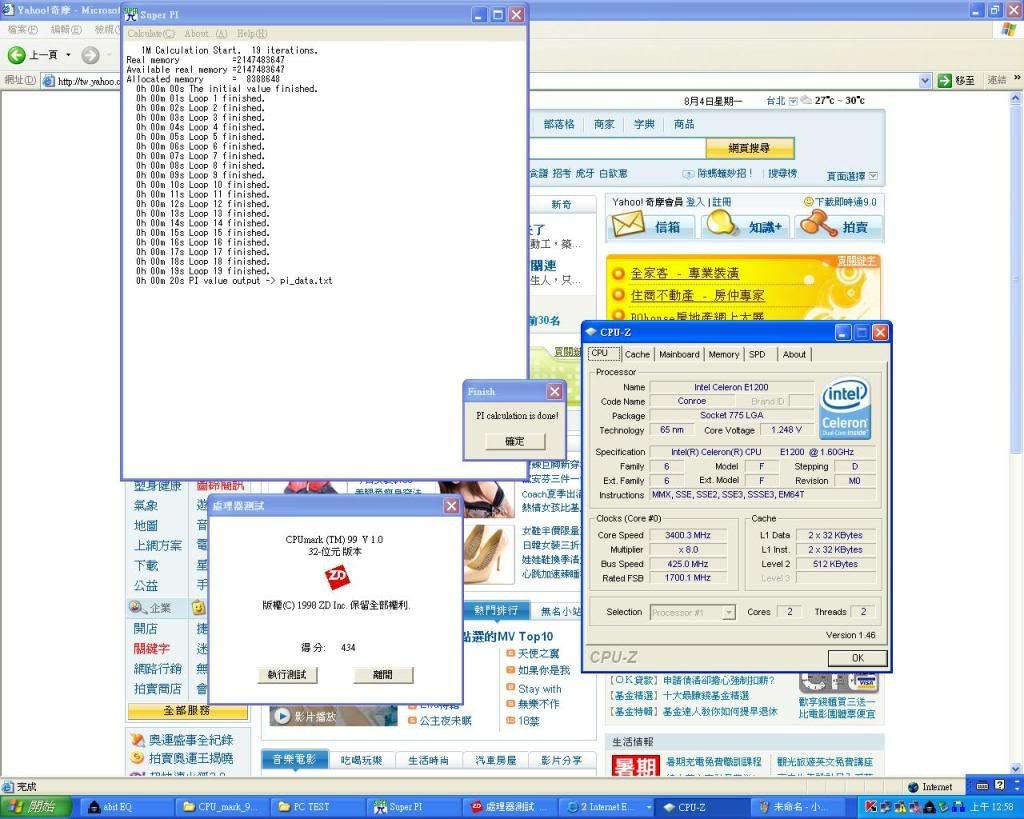Switch to Cache tab in CPU-Z
The height and width of the screenshot is (819, 1024).
click(x=637, y=354)
